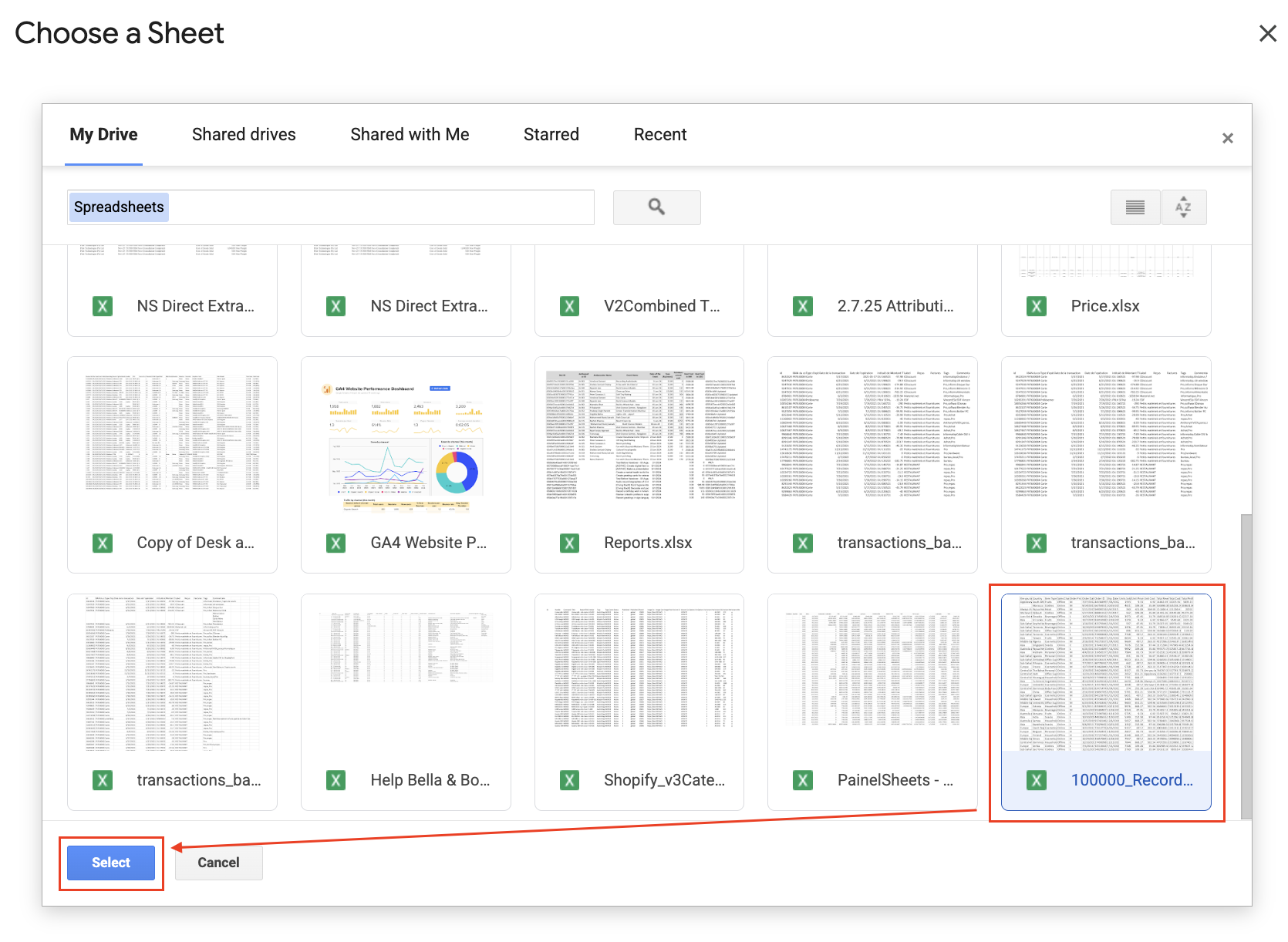Click the Excel icon beside V2Combined file

(x=569, y=306)
